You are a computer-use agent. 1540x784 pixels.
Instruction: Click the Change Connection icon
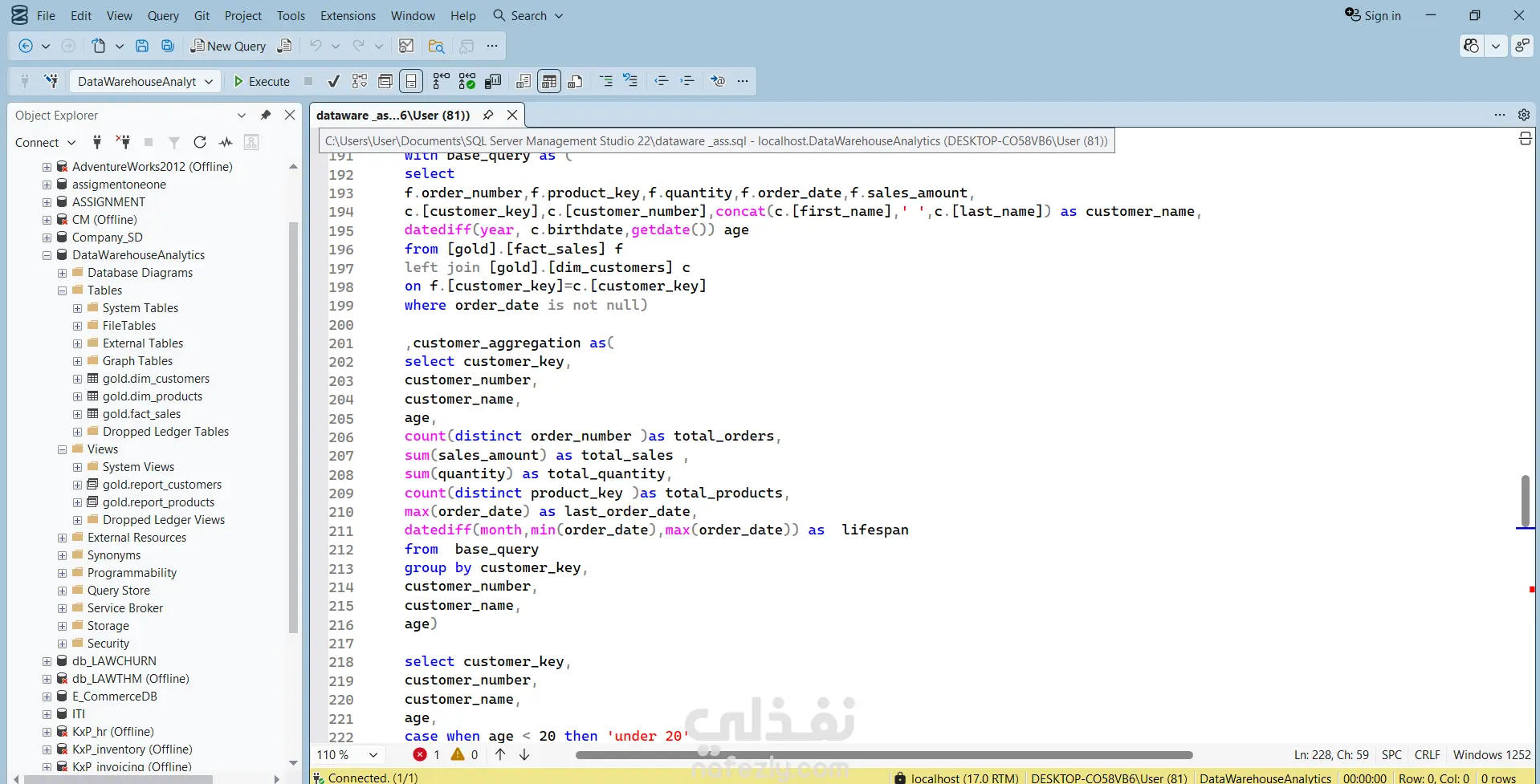[51, 81]
